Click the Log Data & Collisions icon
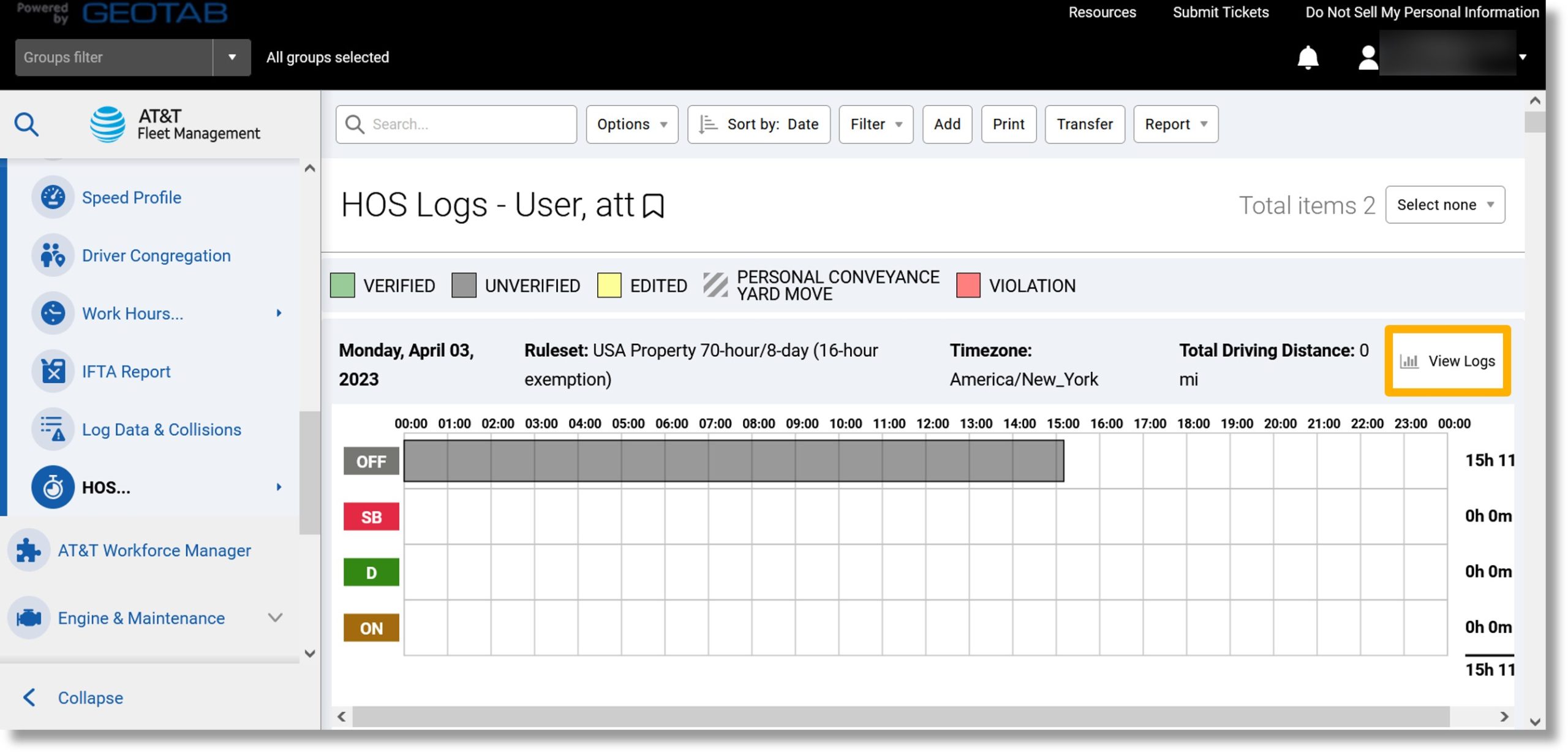Screen dimensions: 1568x752 (x=53, y=429)
